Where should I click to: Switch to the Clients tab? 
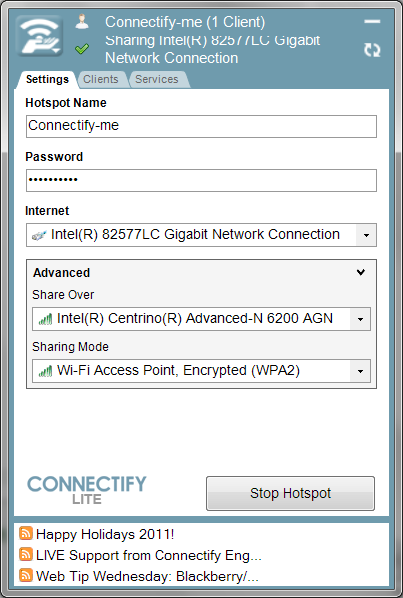(101, 79)
